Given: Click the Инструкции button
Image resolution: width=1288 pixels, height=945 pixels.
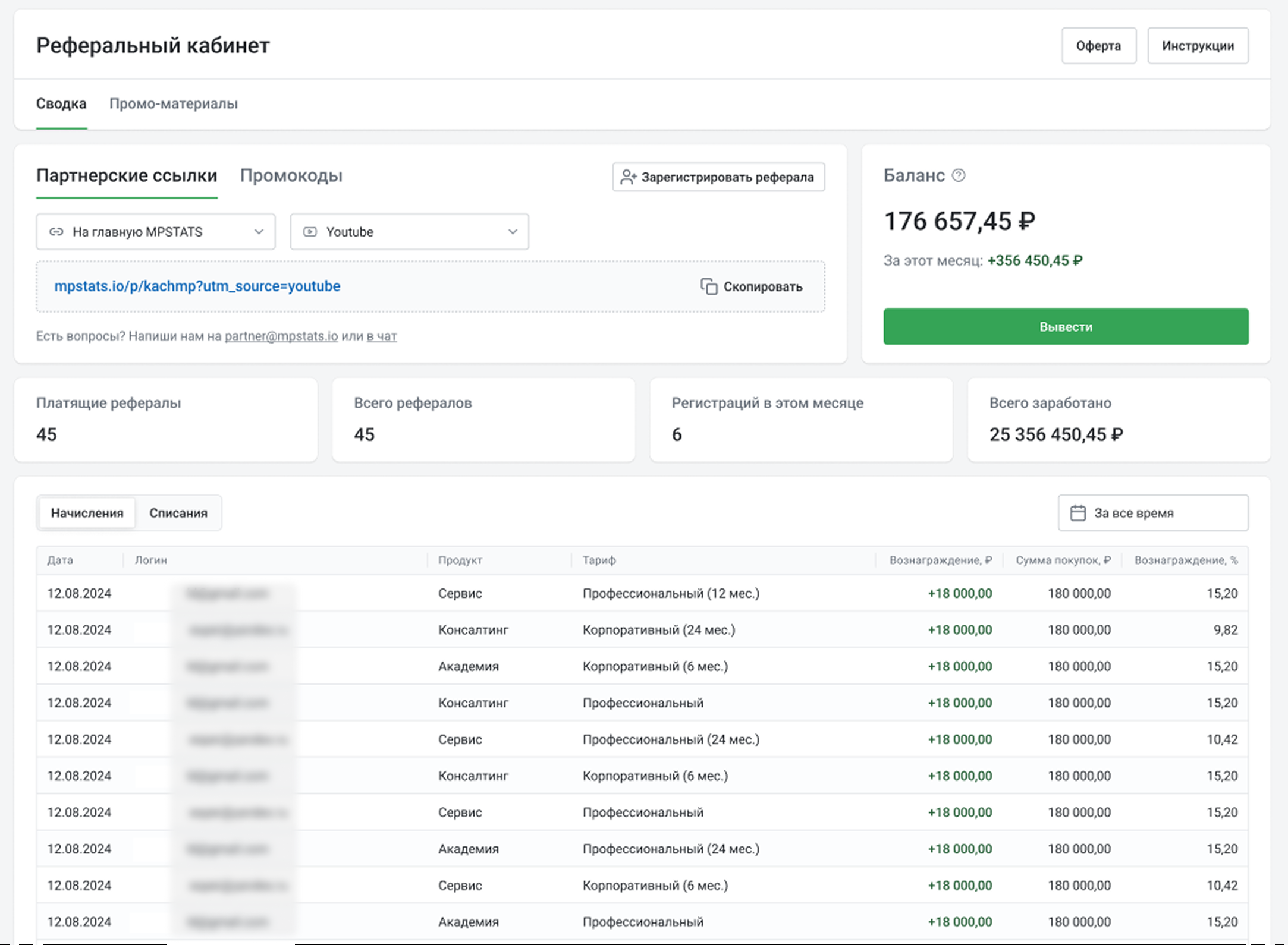Looking at the screenshot, I should (x=1197, y=46).
